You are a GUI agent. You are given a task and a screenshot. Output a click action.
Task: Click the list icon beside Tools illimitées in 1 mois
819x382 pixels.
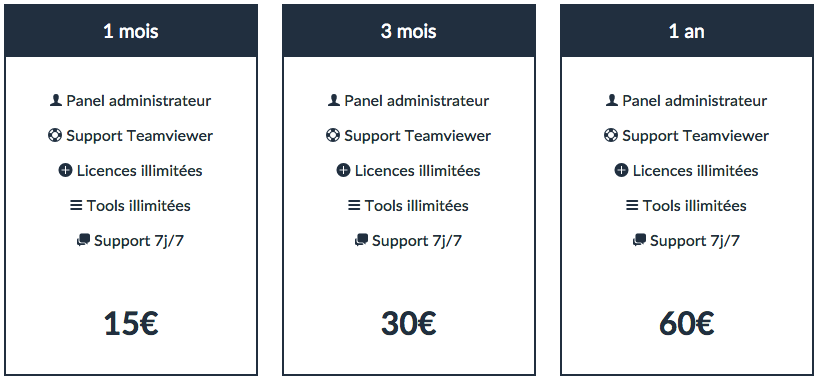(x=76, y=205)
